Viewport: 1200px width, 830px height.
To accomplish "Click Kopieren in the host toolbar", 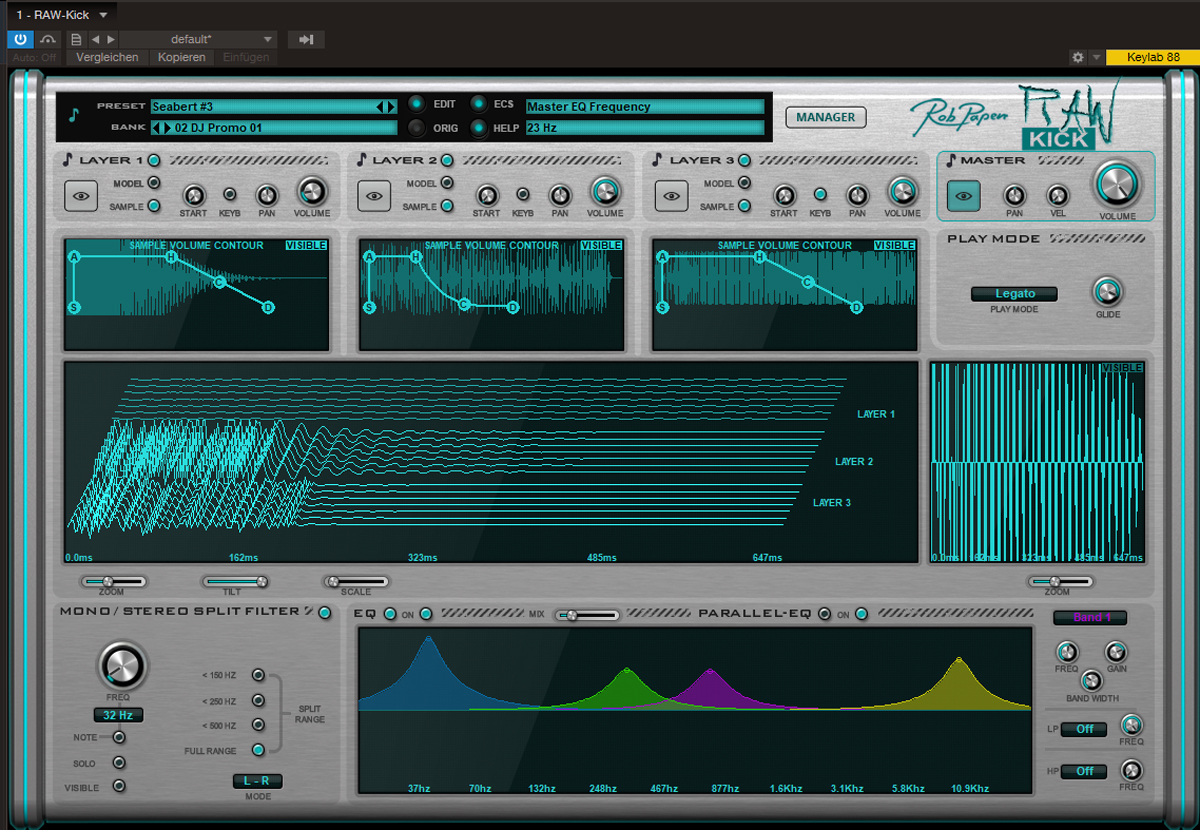I will [x=181, y=57].
